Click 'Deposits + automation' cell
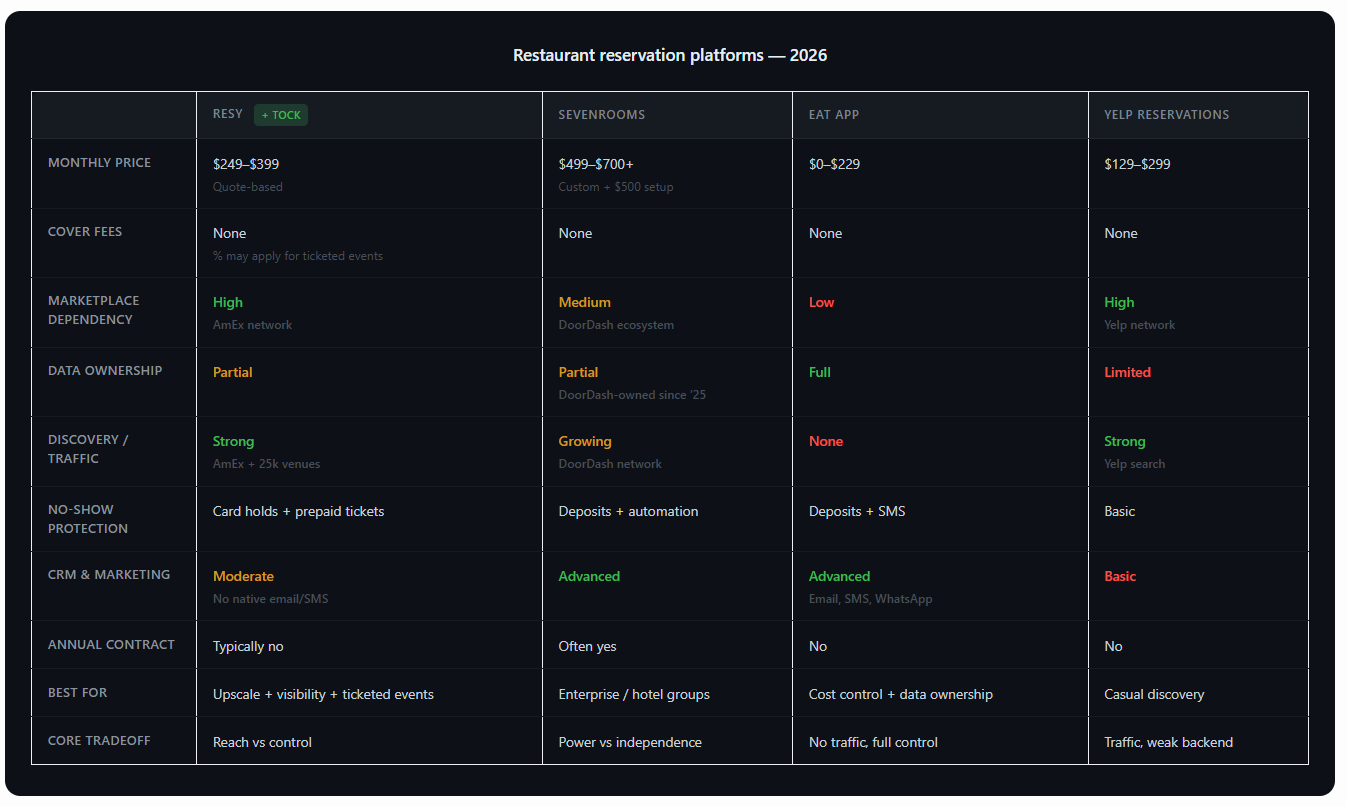The width and height of the screenshot is (1347, 807). [x=629, y=511]
